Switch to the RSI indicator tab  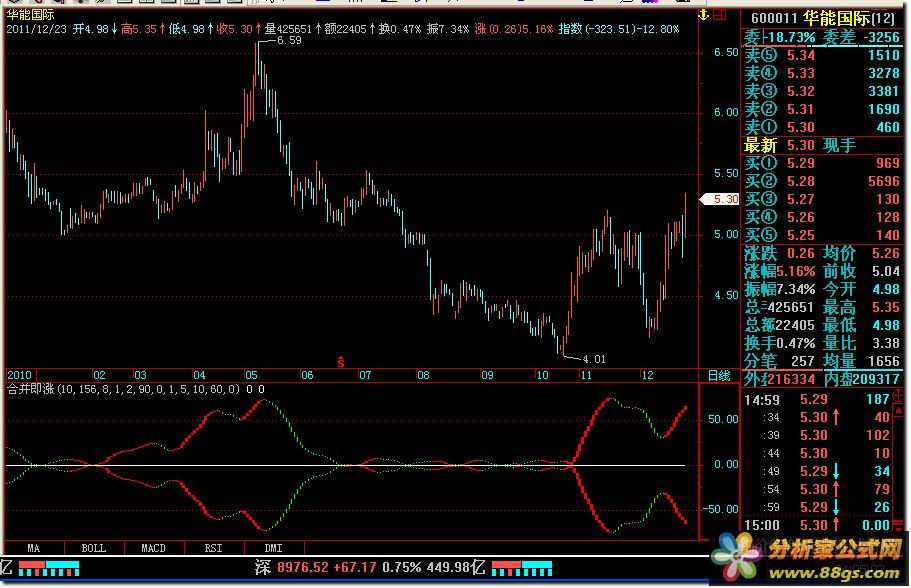pyautogui.click(x=213, y=548)
